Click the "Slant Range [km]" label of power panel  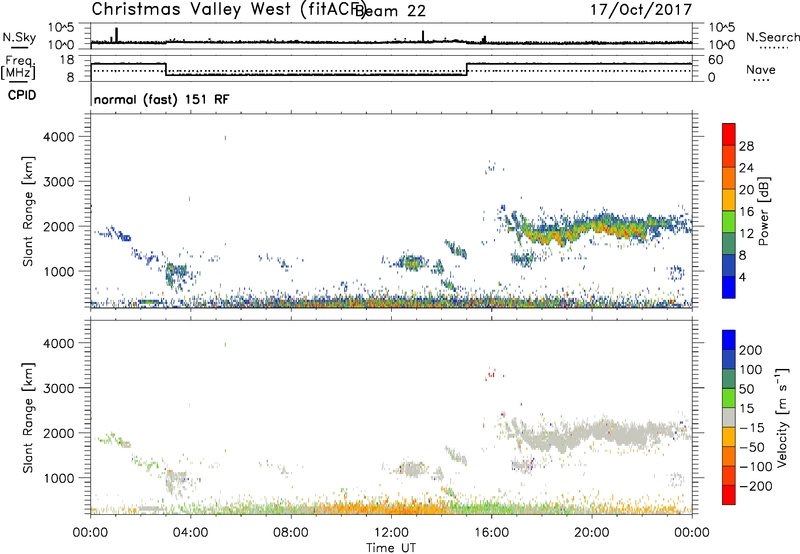click(x=28, y=211)
